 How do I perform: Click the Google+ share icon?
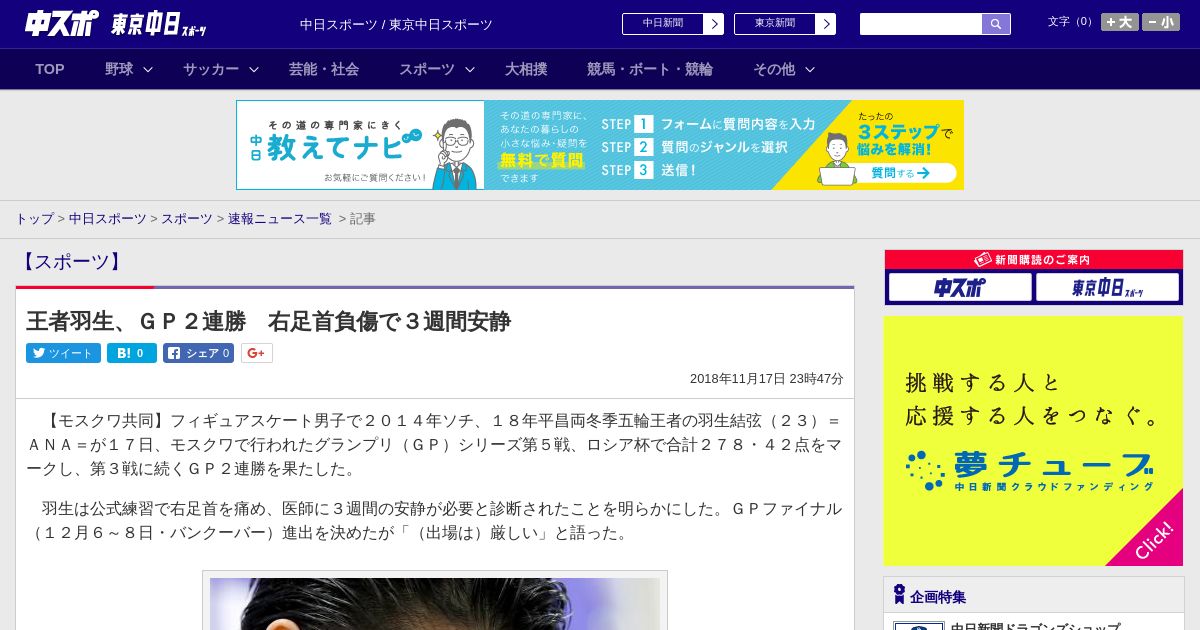click(256, 353)
